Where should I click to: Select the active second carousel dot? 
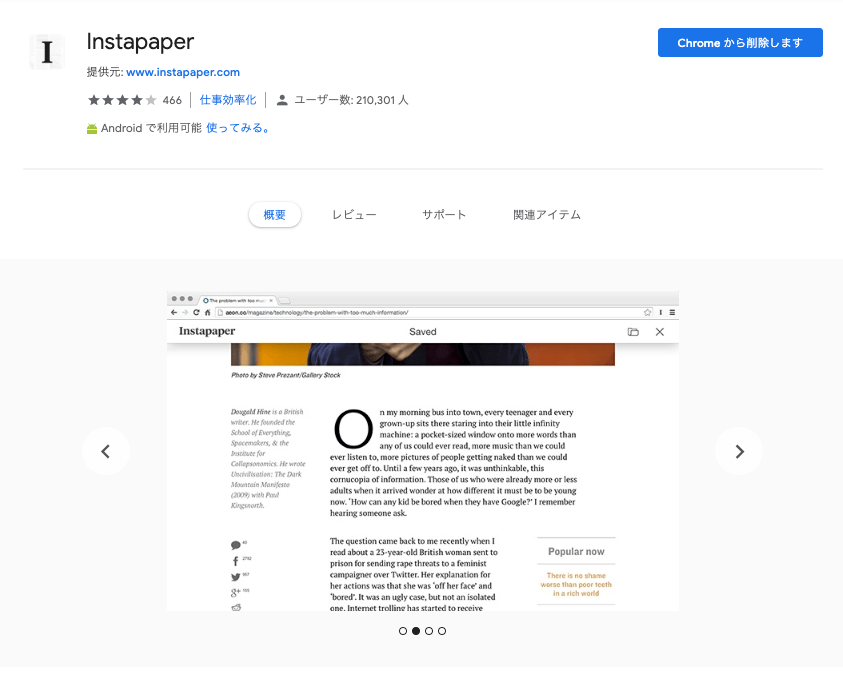coord(416,631)
